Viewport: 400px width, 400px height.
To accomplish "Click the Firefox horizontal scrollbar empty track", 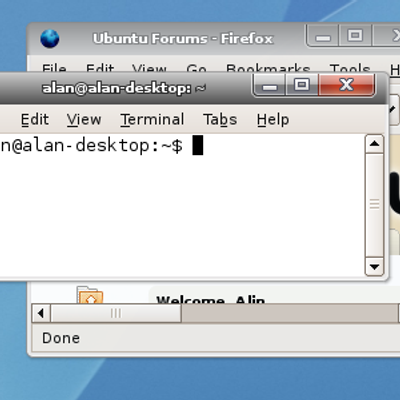I will click(290, 313).
